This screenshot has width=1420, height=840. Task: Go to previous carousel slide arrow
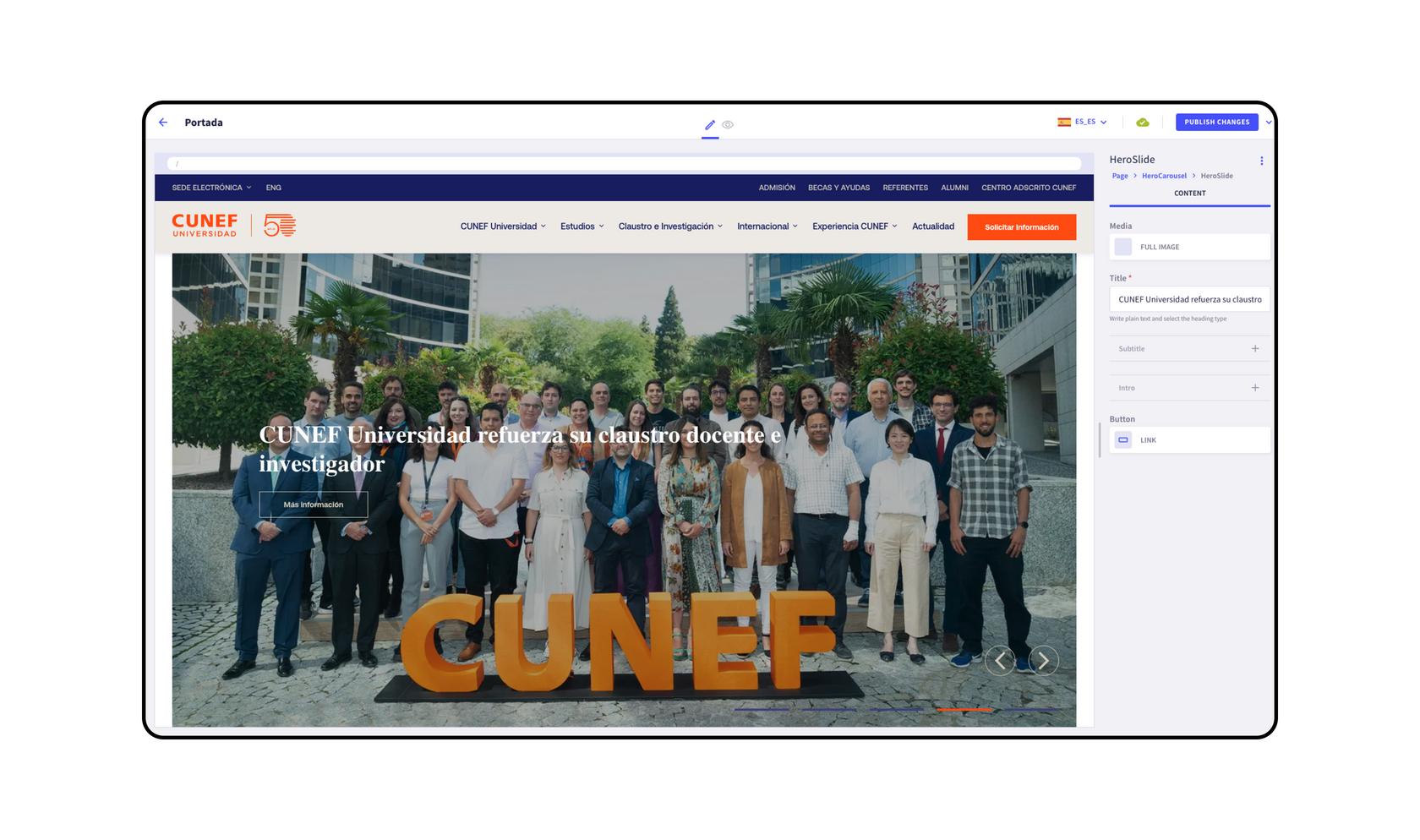point(1000,660)
